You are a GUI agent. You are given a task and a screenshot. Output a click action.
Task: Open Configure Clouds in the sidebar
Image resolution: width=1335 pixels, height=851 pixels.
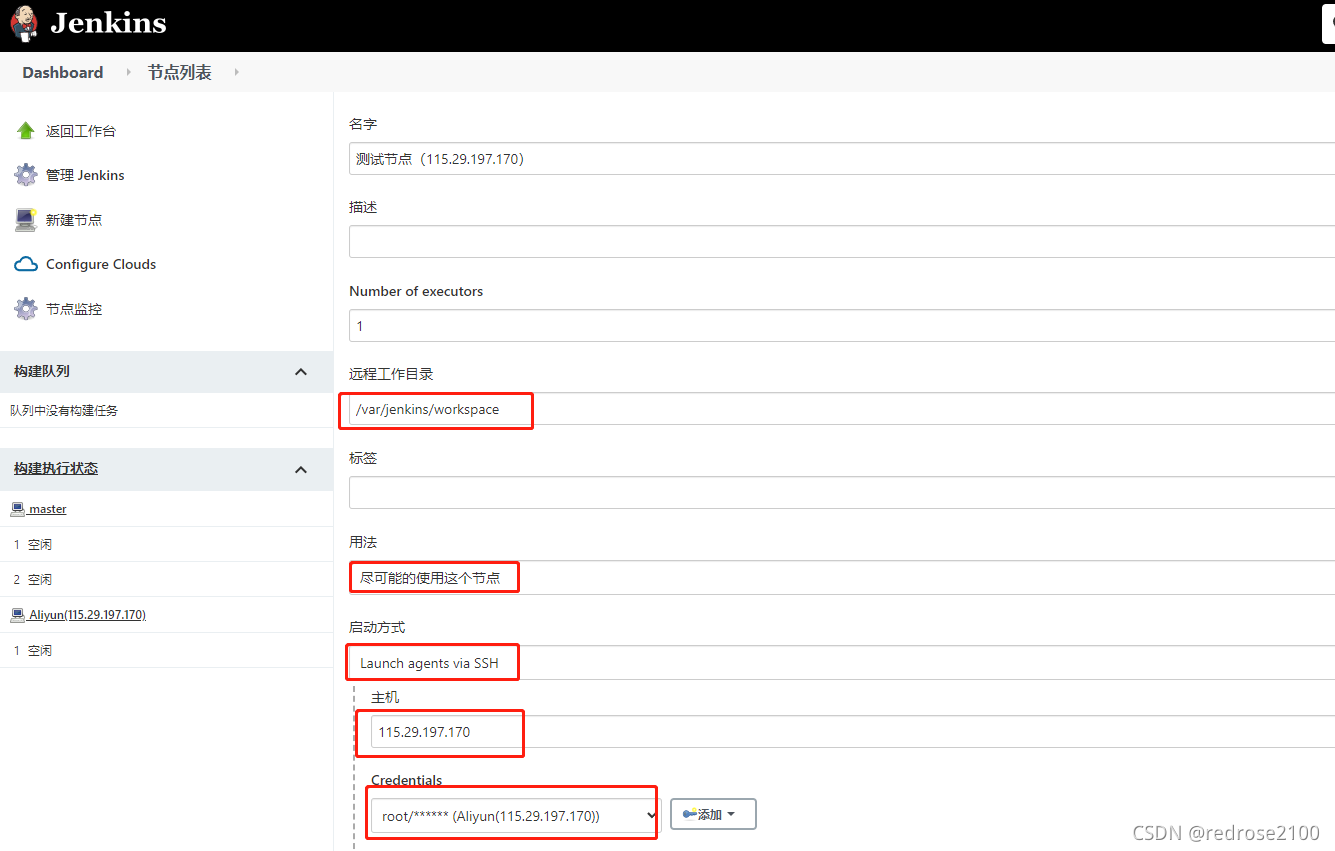101,264
